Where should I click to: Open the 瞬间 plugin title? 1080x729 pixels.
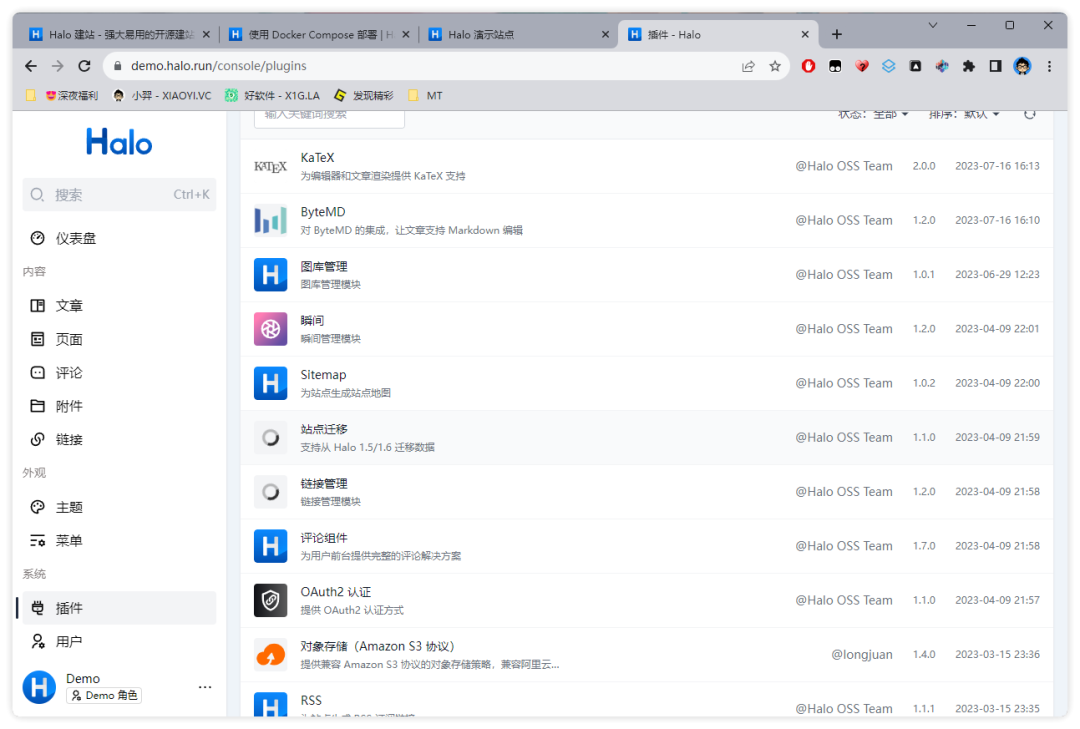[312, 320]
